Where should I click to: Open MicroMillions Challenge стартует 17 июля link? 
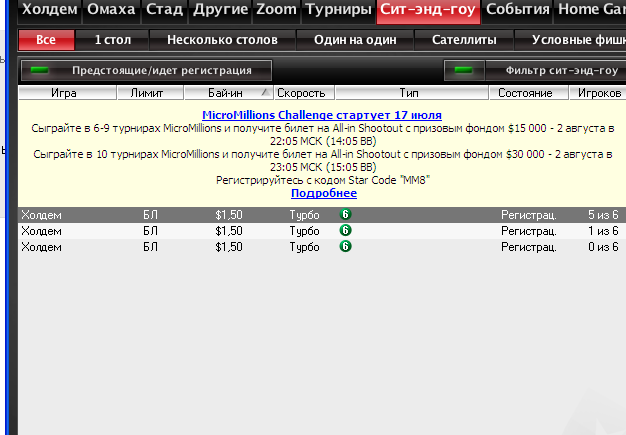(x=322, y=115)
